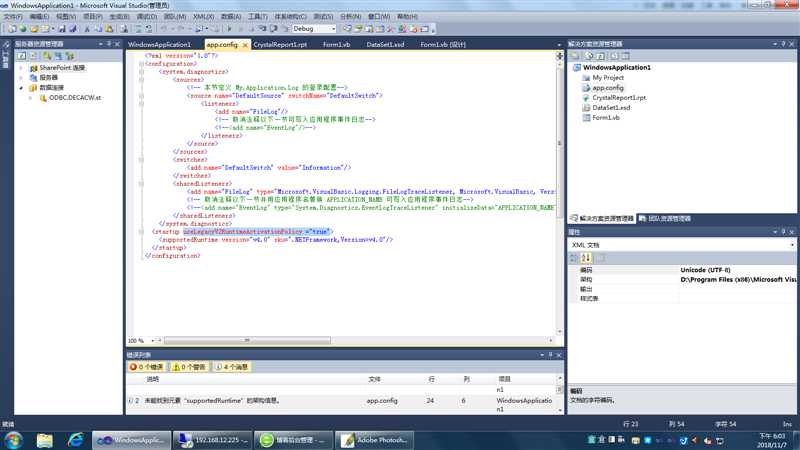
Task: Select app.config in Solution Explorer
Action: tap(608, 88)
